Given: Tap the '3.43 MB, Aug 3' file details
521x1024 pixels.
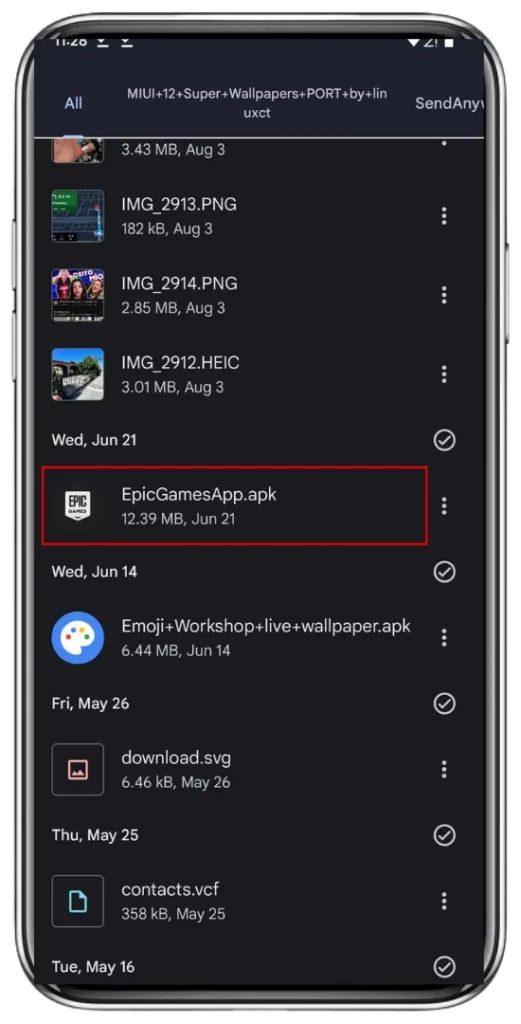Looking at the screenshot, I should pos(173,150).
